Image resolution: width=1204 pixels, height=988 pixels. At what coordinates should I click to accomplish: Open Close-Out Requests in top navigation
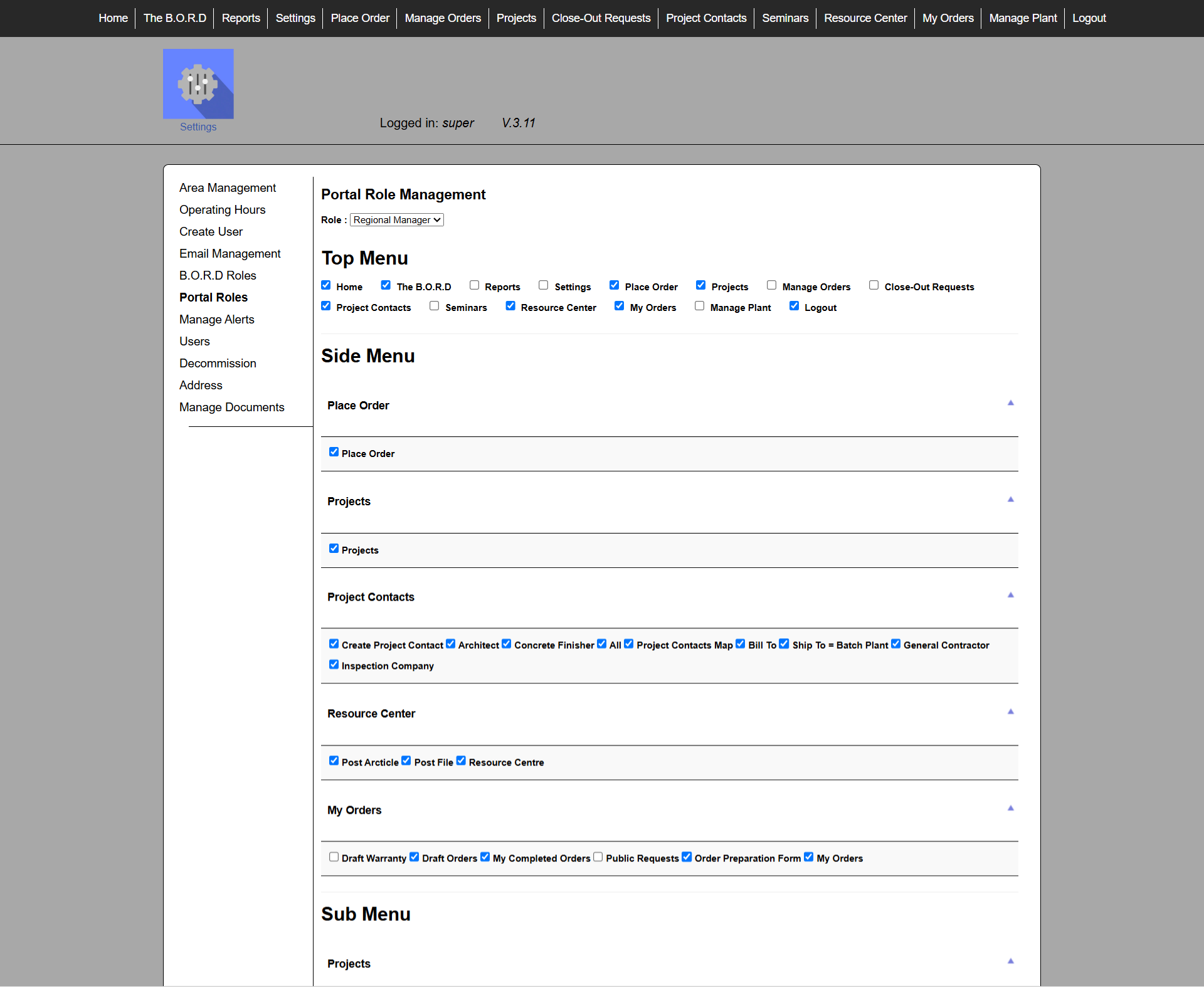[601, 18]
